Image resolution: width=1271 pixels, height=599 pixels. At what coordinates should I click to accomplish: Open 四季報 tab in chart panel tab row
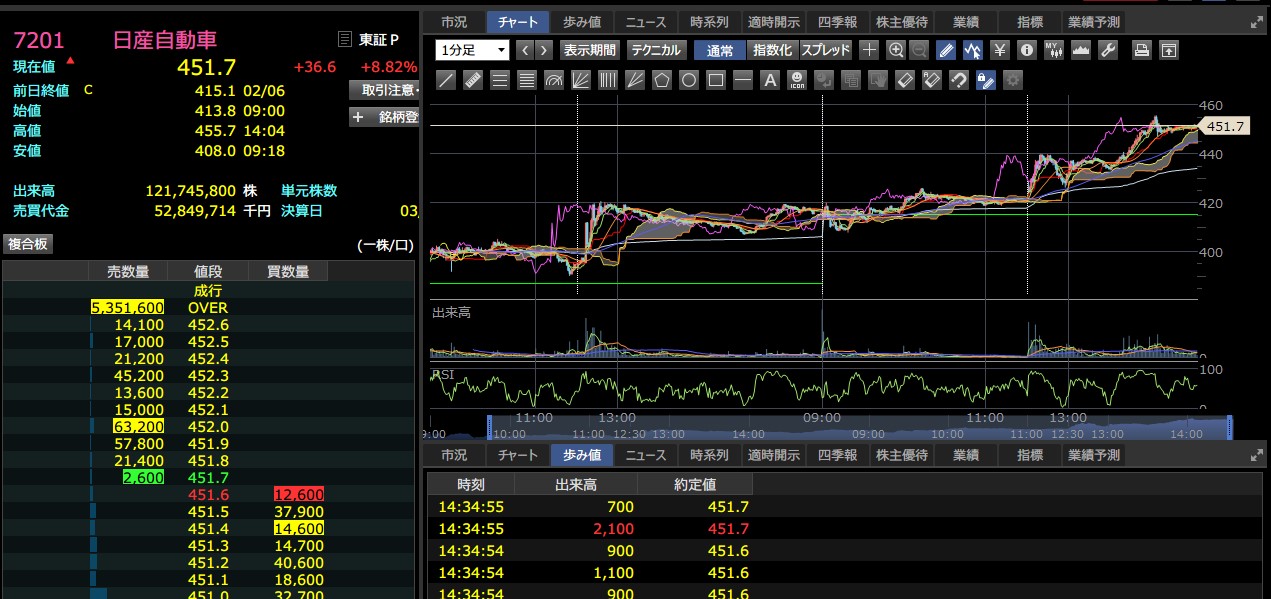pos(837,22)
